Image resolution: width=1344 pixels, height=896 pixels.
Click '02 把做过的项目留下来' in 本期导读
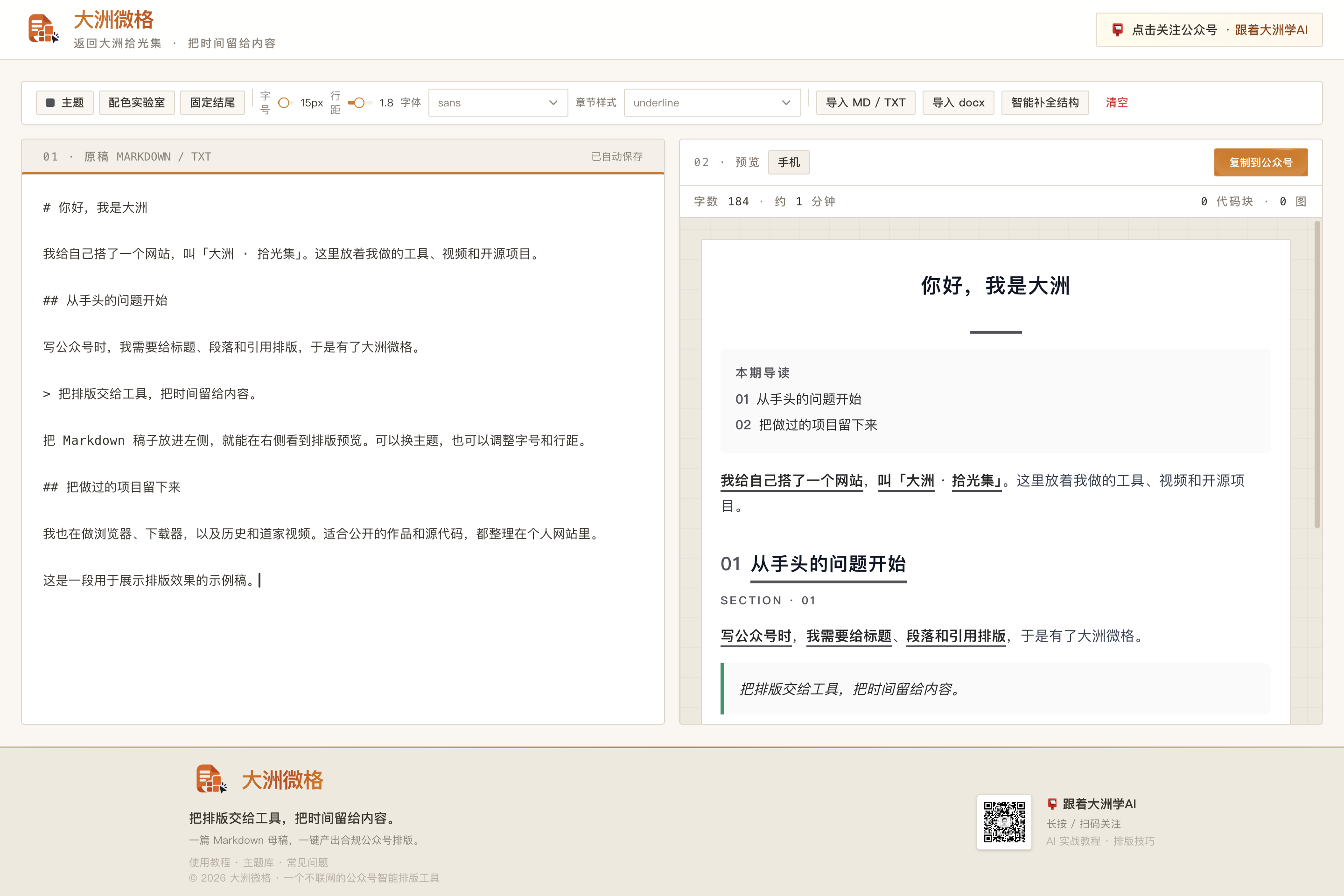[x=806, y=425]
